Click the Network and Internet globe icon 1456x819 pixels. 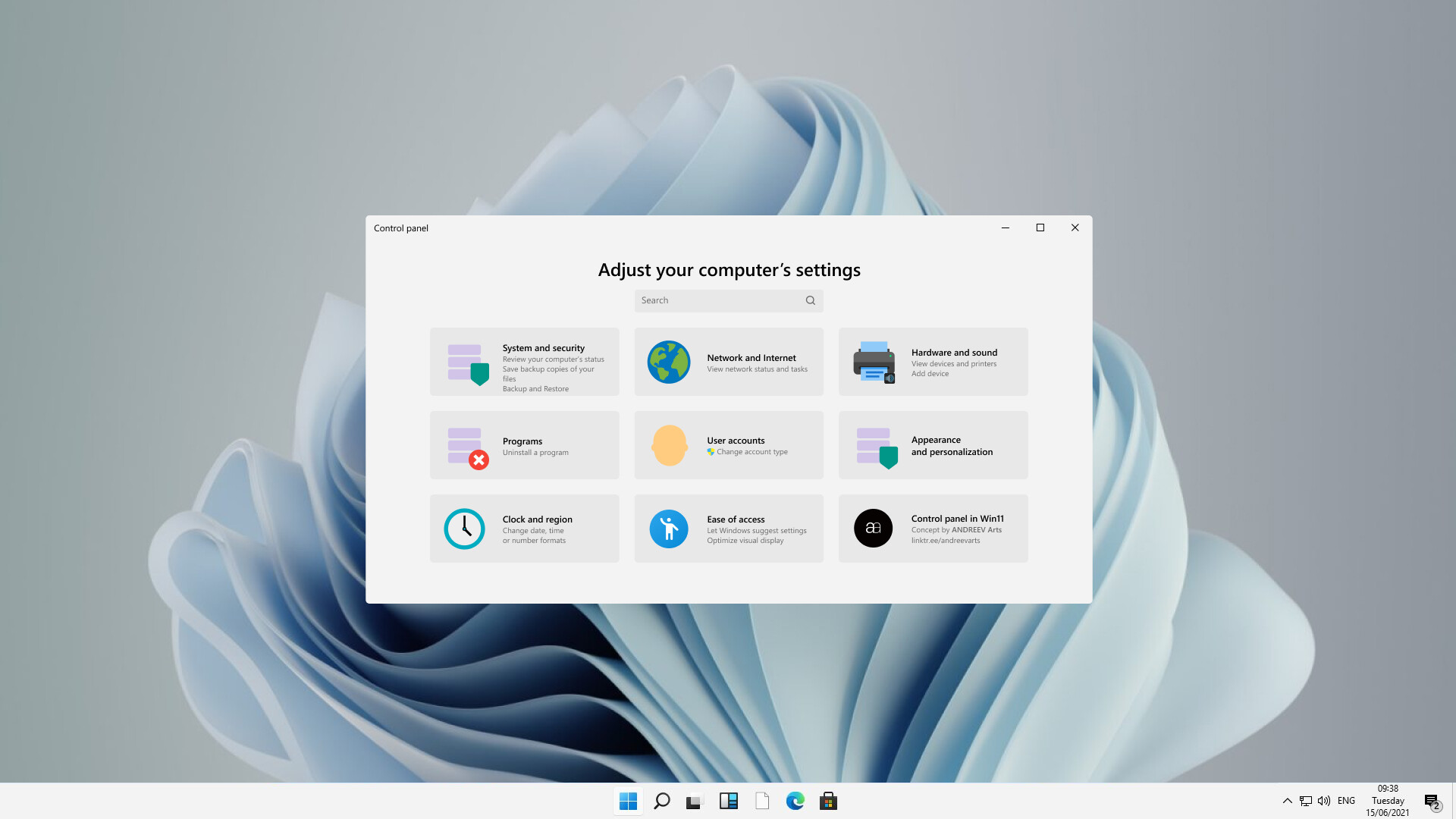[x=669, y=362]
